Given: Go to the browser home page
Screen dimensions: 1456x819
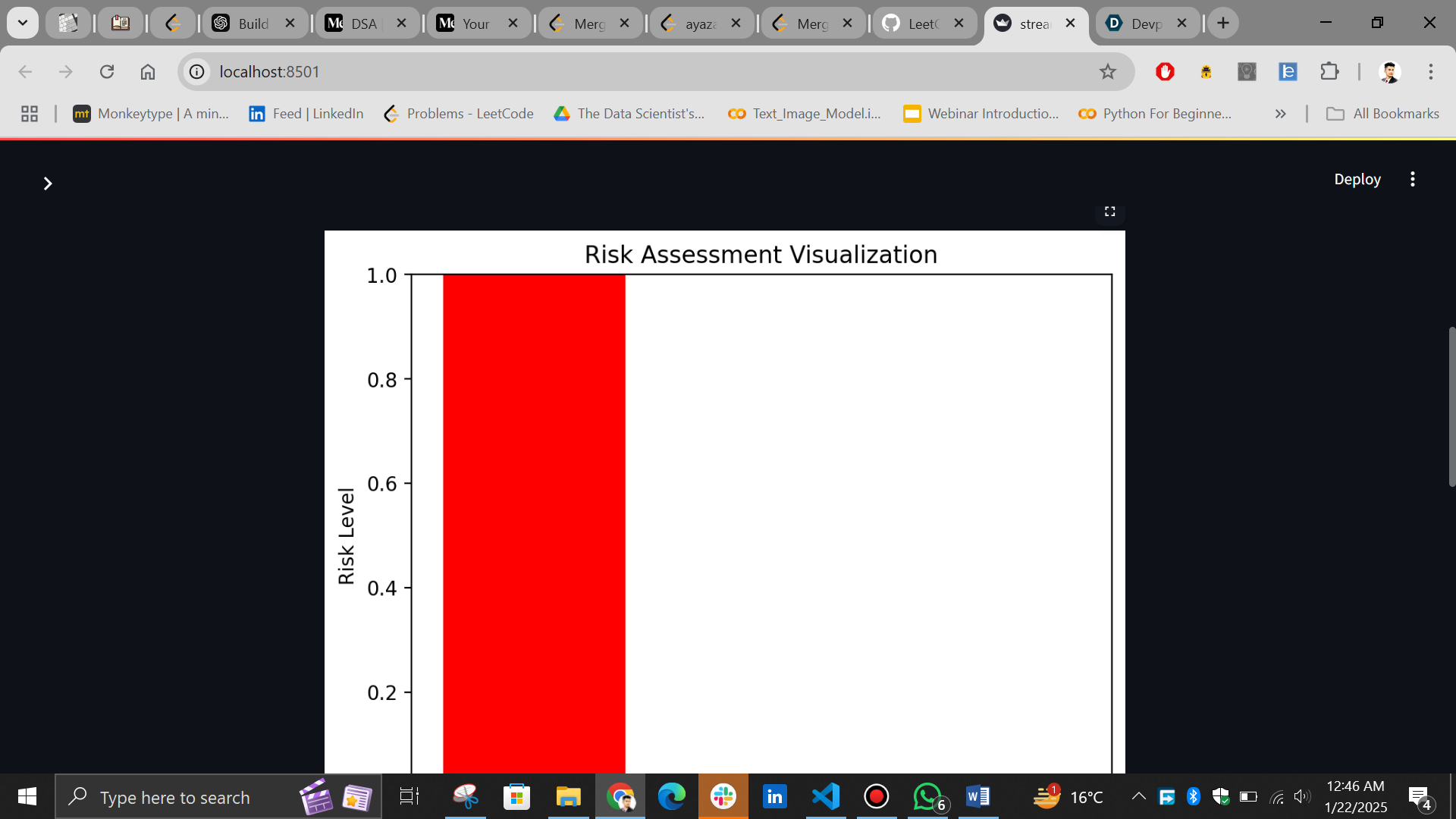Looking at the screenshot, I should tap(148, 71).
